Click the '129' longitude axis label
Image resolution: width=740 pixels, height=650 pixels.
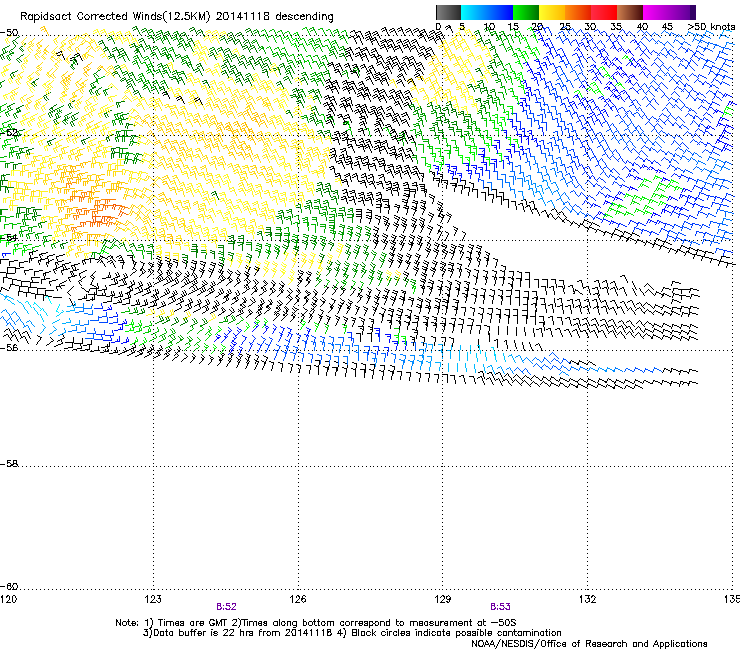coord(443,599)
